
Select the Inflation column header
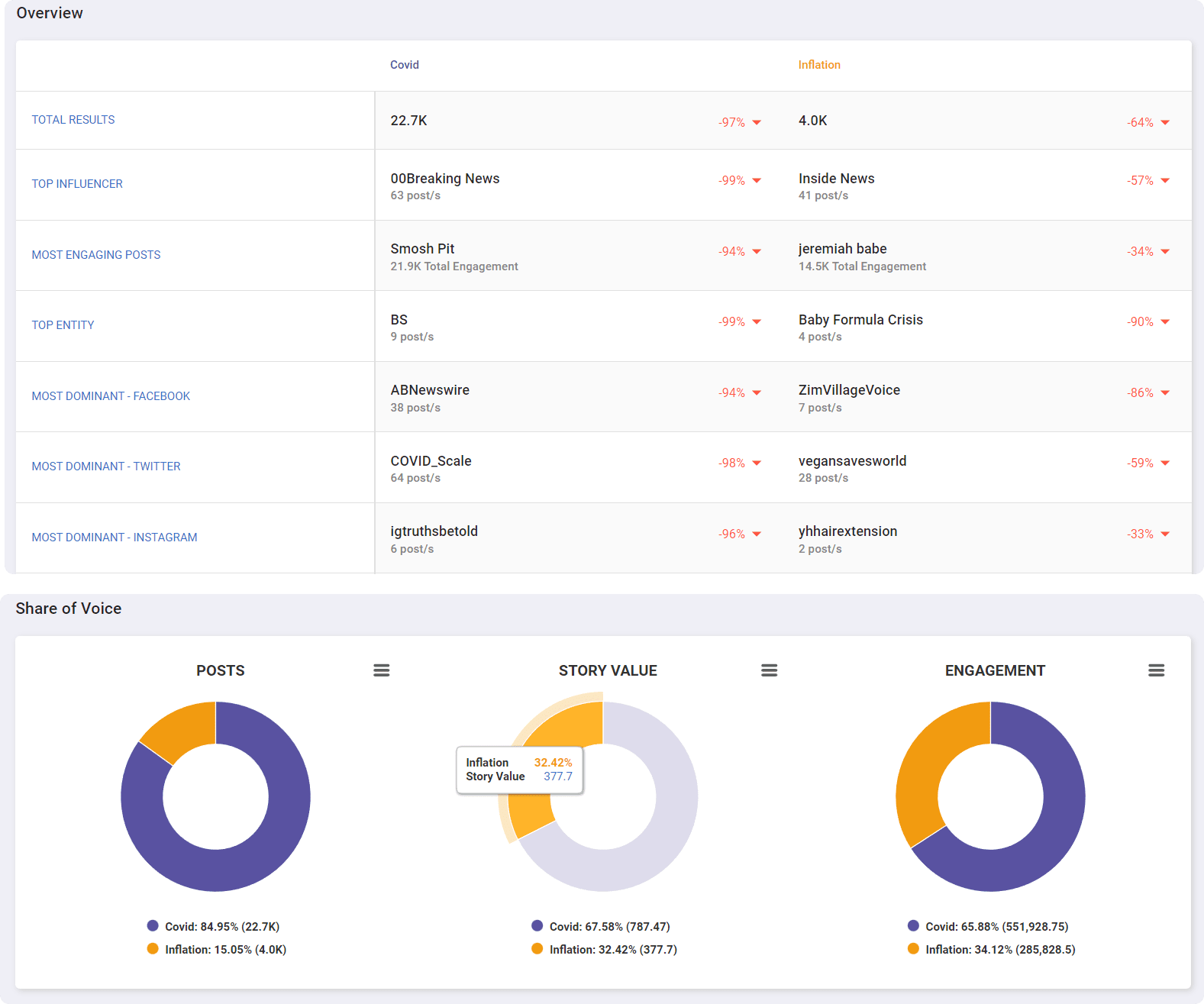pos(819,65)
